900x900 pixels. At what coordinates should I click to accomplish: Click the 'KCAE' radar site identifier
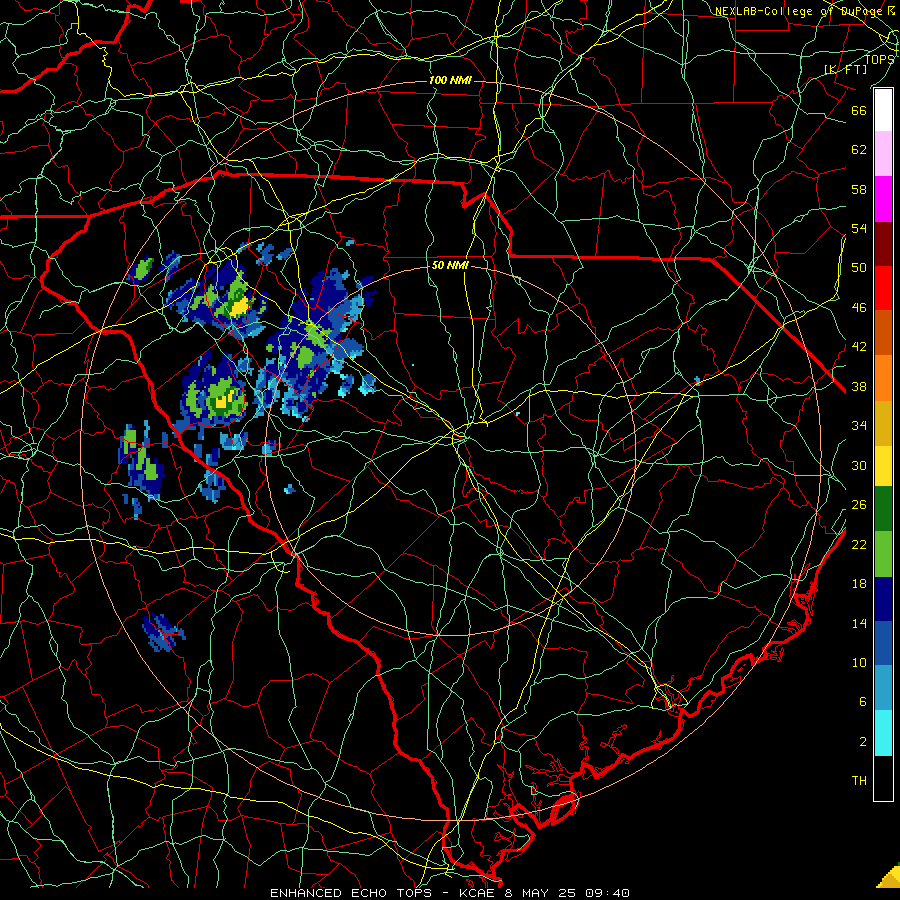476,893
